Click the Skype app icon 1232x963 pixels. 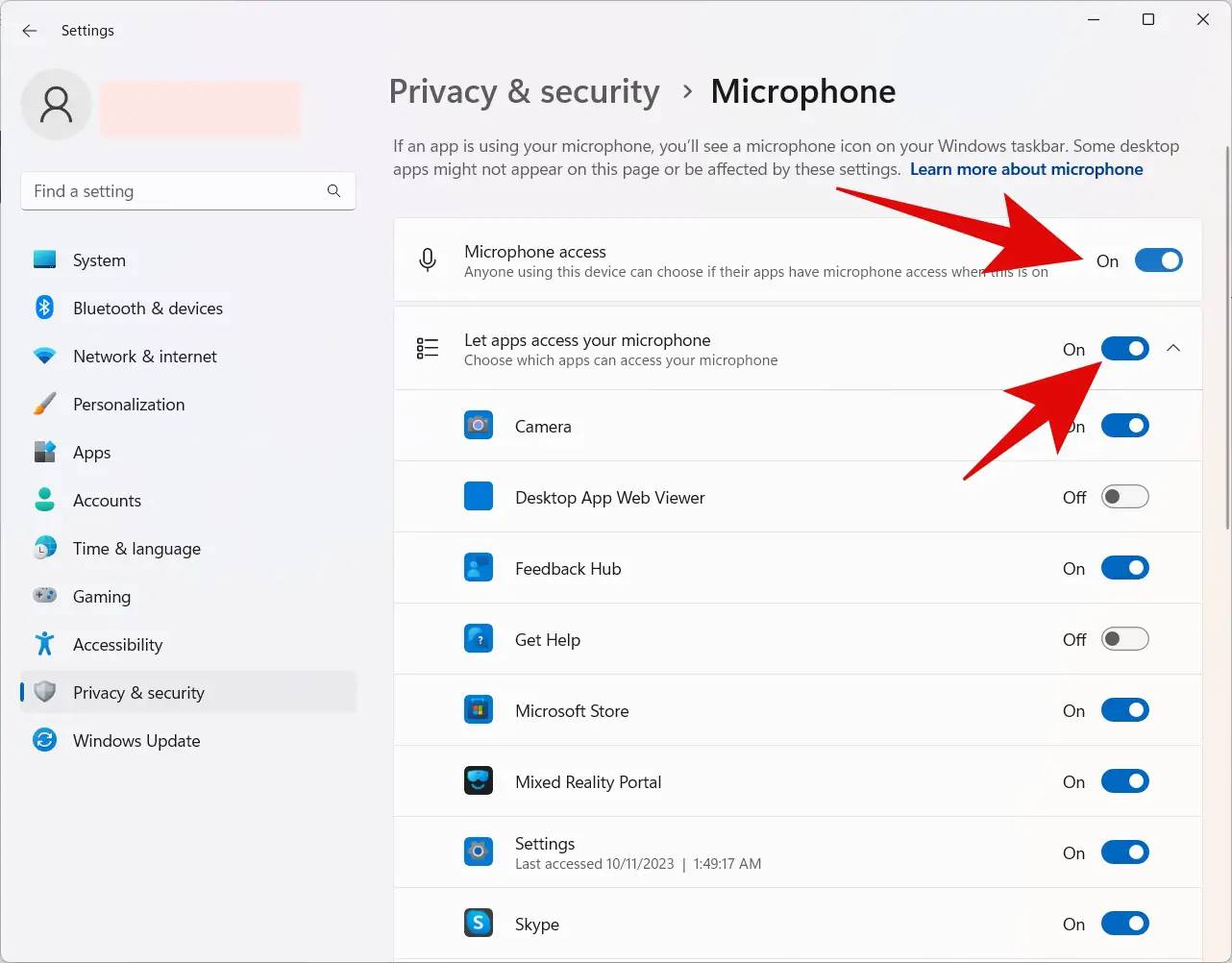click(479, 924)
